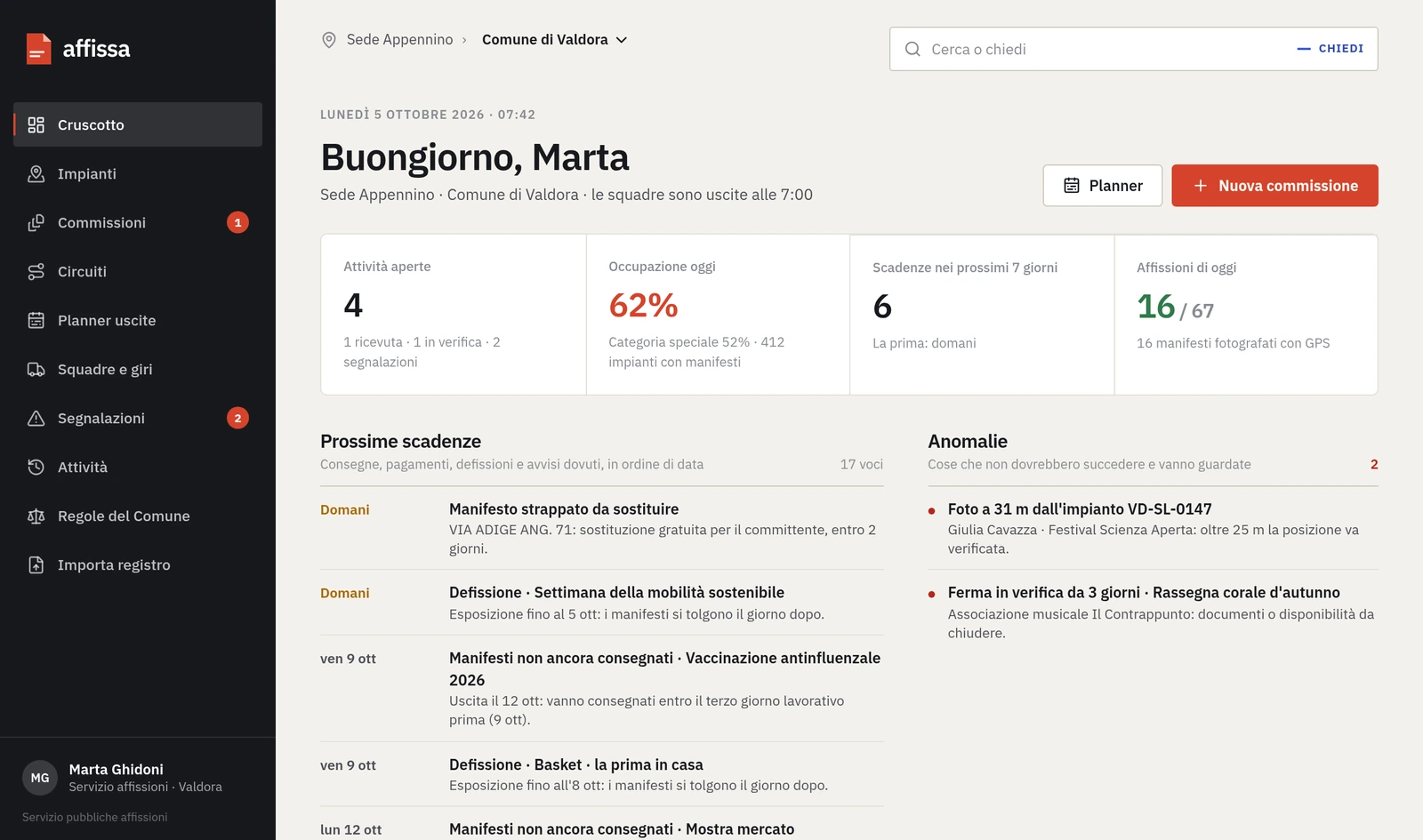Click Nuova commissione button
Image resolution: width=1423 pixels, height=840 pixels.
(1274, 186)
